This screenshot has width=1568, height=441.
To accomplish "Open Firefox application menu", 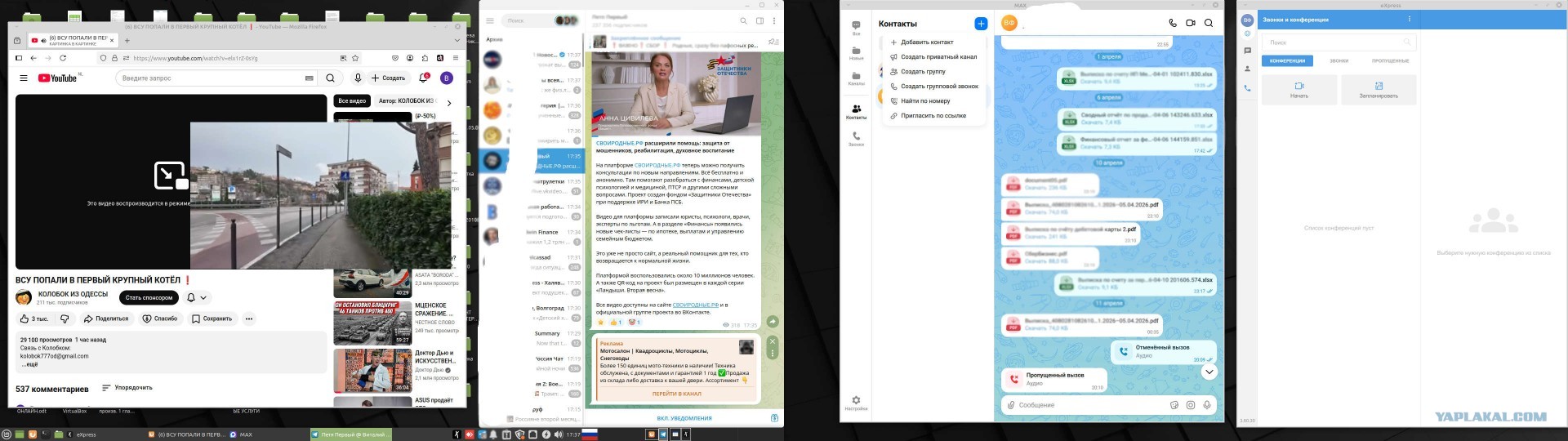I will (x=457, y=58).
